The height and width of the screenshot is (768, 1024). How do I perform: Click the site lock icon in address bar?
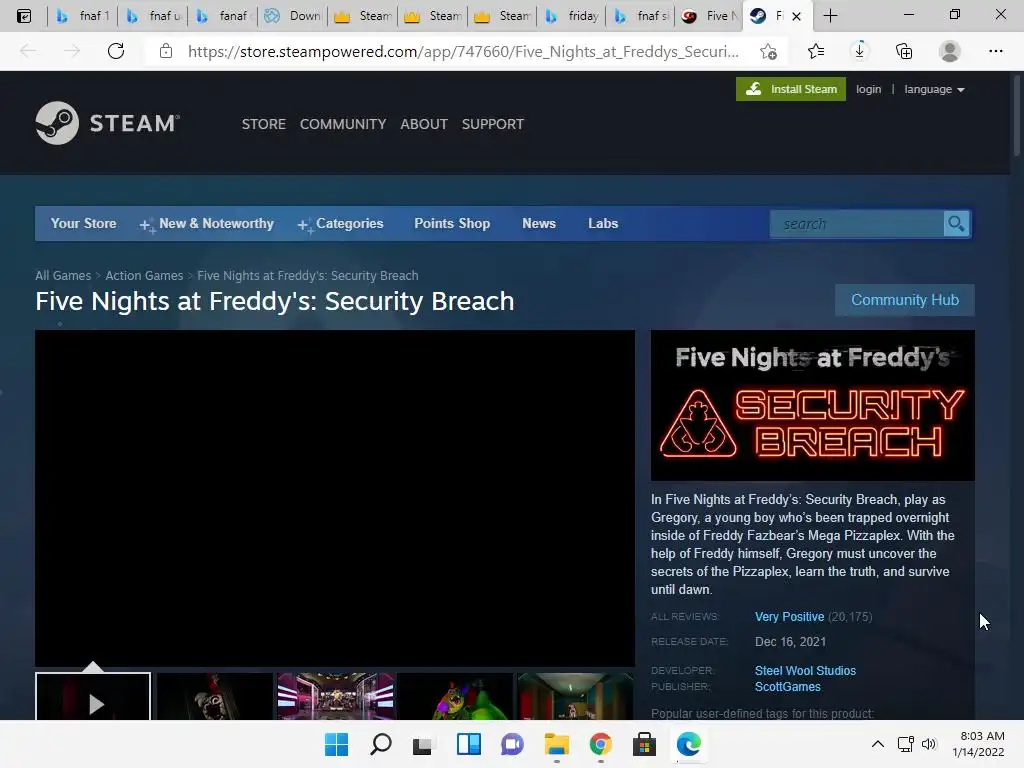coord(166,51)
